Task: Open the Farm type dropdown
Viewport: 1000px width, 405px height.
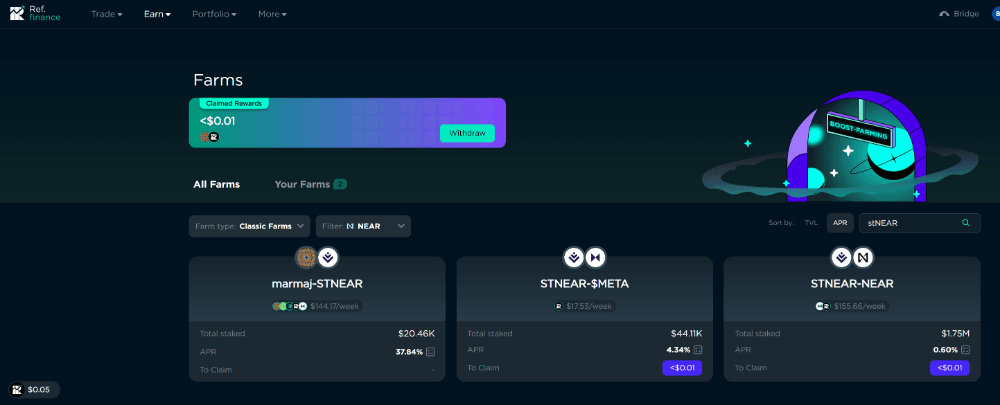Action: coord(249,226)
